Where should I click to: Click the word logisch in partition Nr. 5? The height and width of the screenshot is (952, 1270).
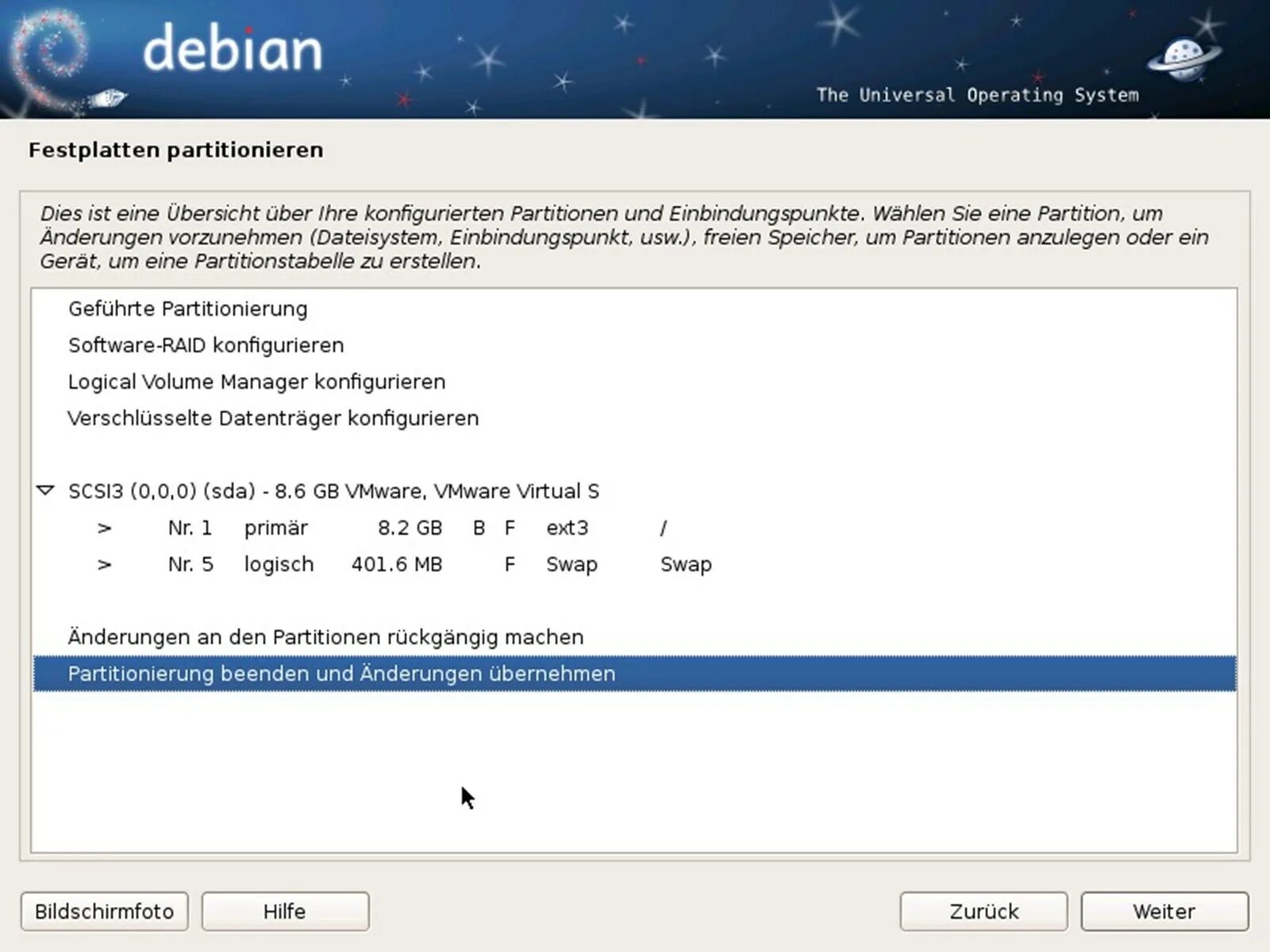tap(279, 564)
